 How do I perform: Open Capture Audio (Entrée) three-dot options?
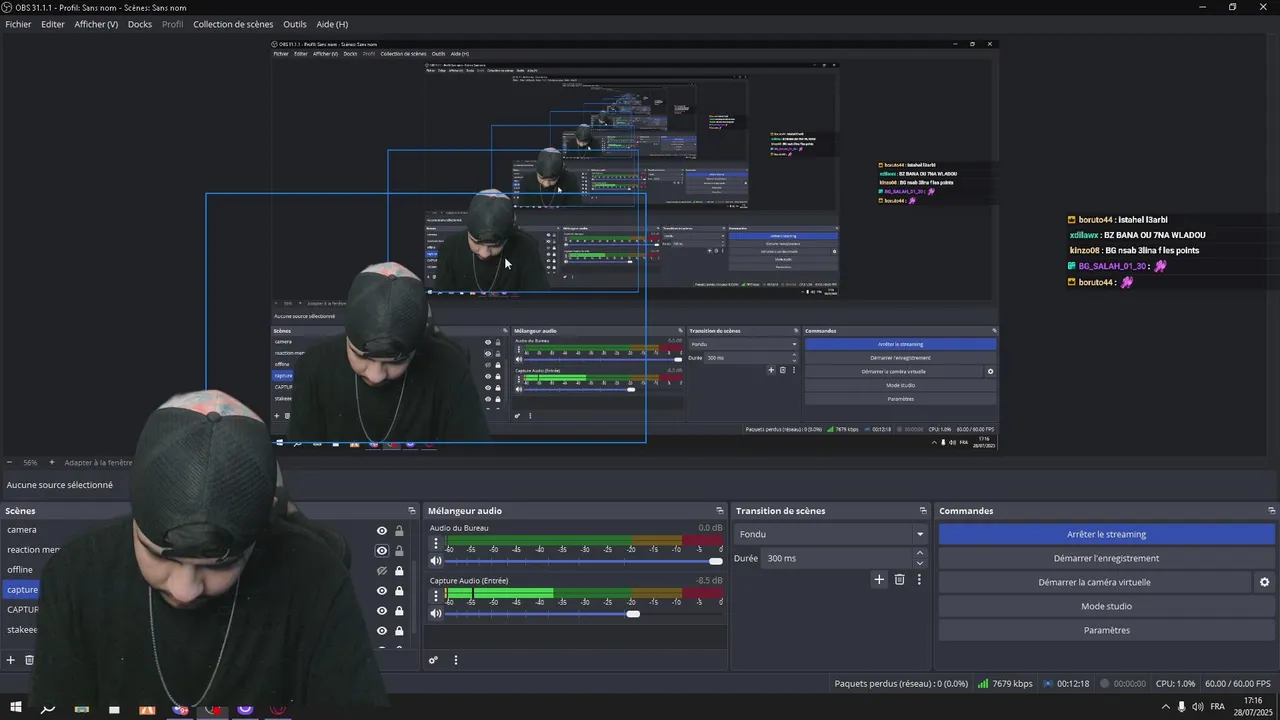pos(435,597)
